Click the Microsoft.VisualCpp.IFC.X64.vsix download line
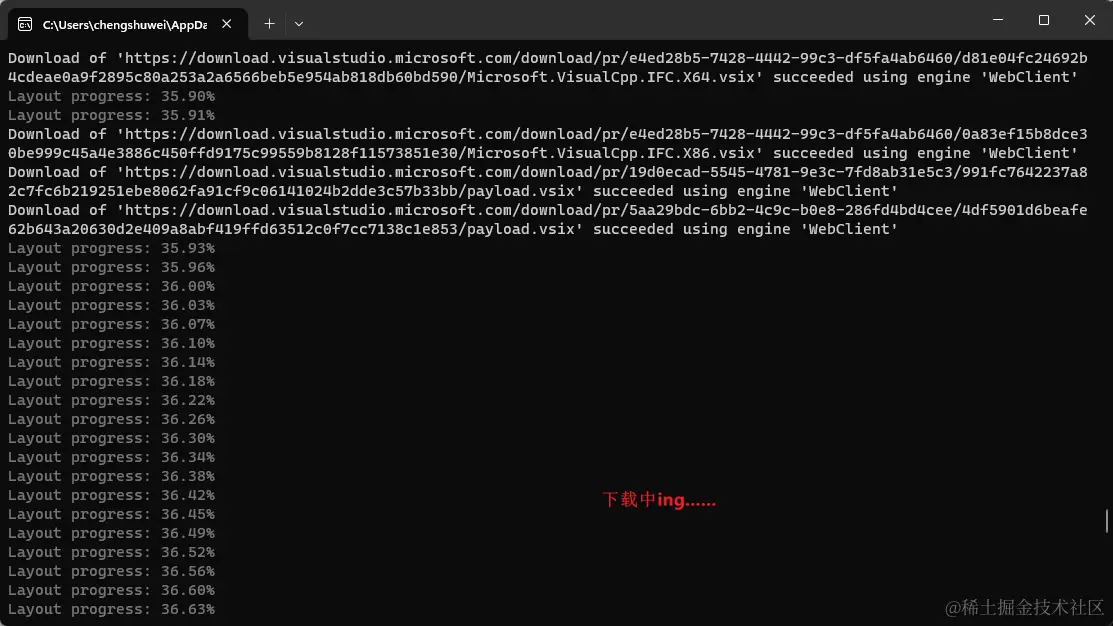Viewport: 1113px width, 626px height. [547, 67]
